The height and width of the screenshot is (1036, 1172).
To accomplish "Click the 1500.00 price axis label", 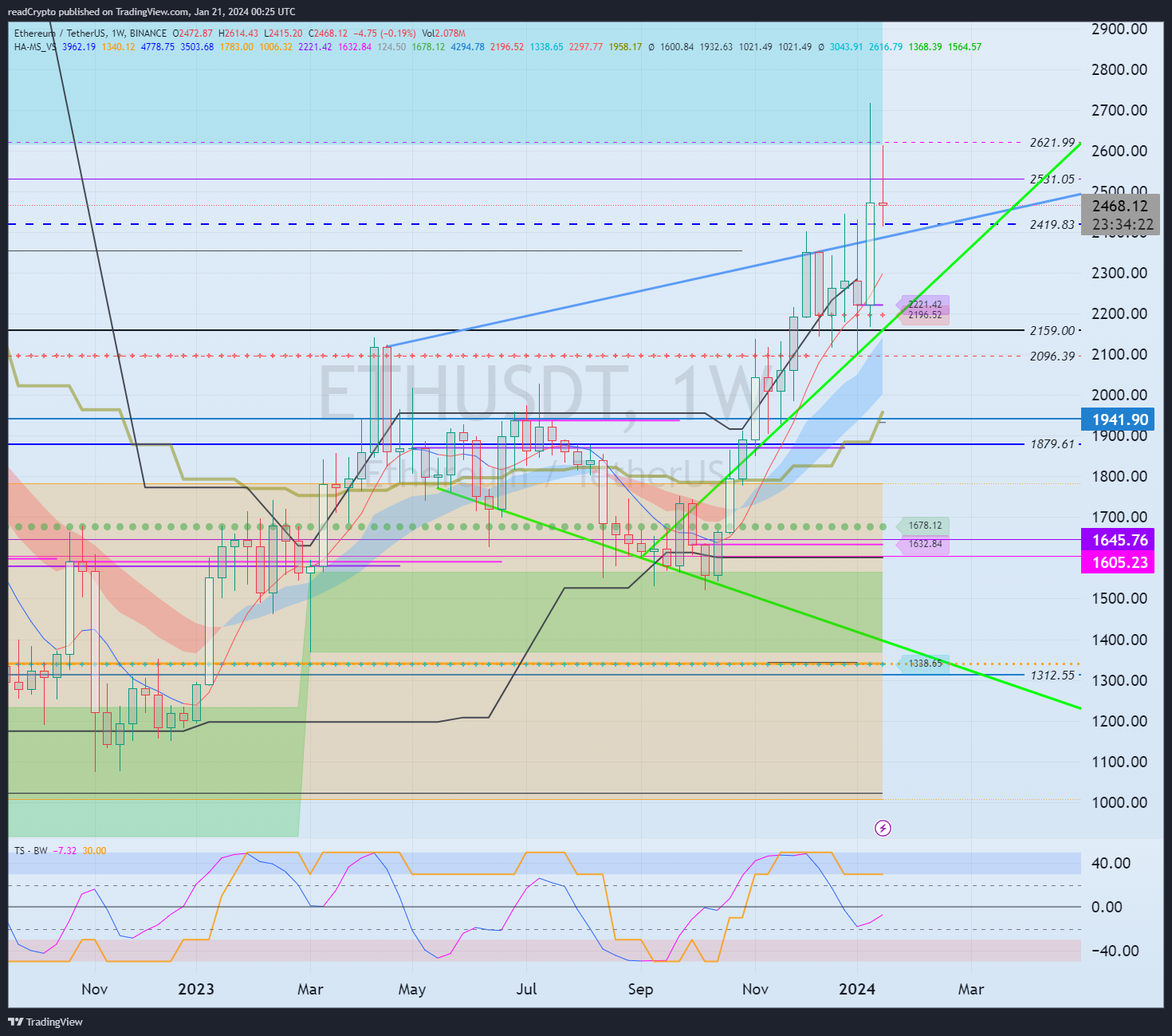I will pyautogui.click(x=1119, y=598).
